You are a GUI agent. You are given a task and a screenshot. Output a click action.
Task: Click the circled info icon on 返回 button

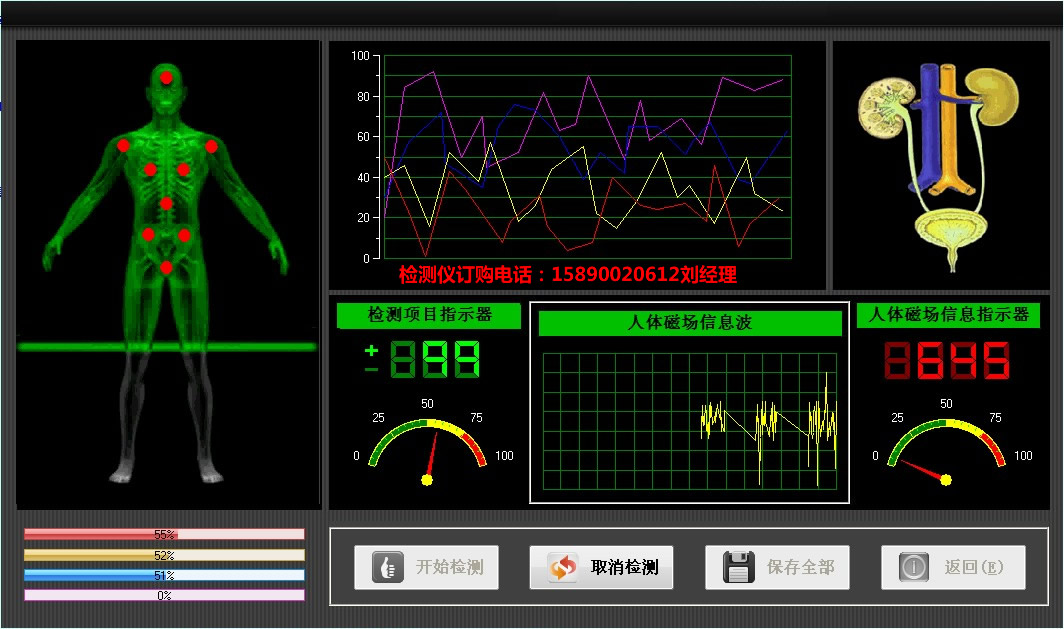(x=913, y=565)
